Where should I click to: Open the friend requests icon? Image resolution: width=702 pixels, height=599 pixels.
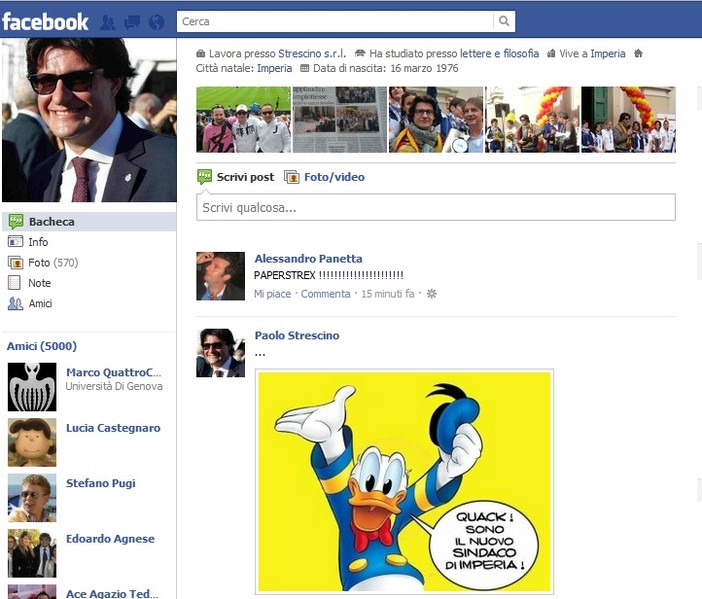pos(107,22)
